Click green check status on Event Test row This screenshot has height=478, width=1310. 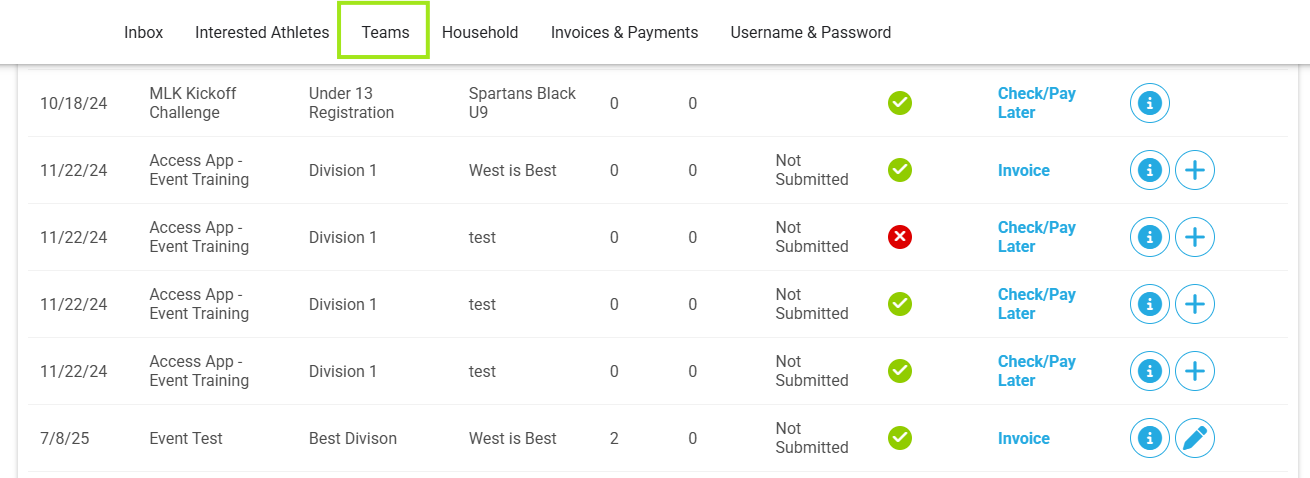900,438
